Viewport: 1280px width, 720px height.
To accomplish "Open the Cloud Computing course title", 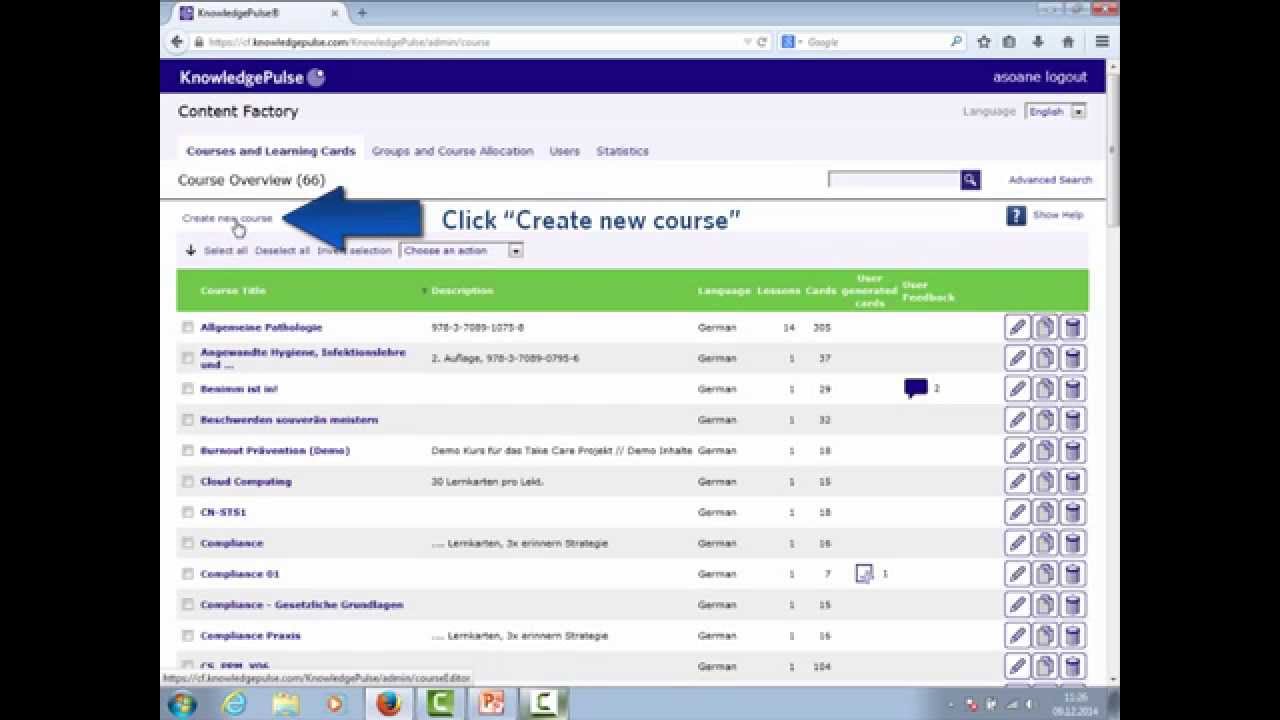I will pos(246,482).
